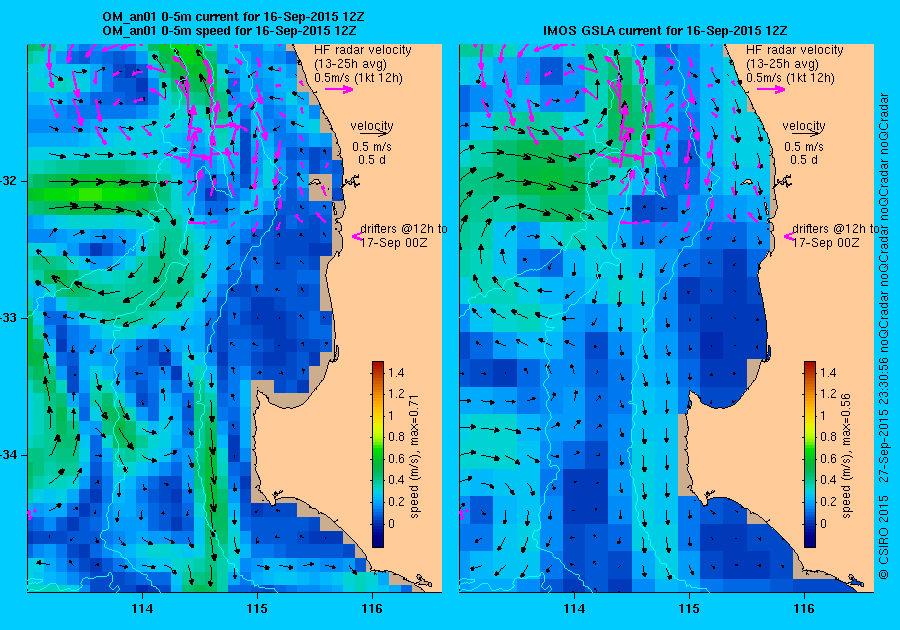Click 'HF radar velocity' label on left map
Viewport: 900px width, 630px height.
tap(363, 50)
